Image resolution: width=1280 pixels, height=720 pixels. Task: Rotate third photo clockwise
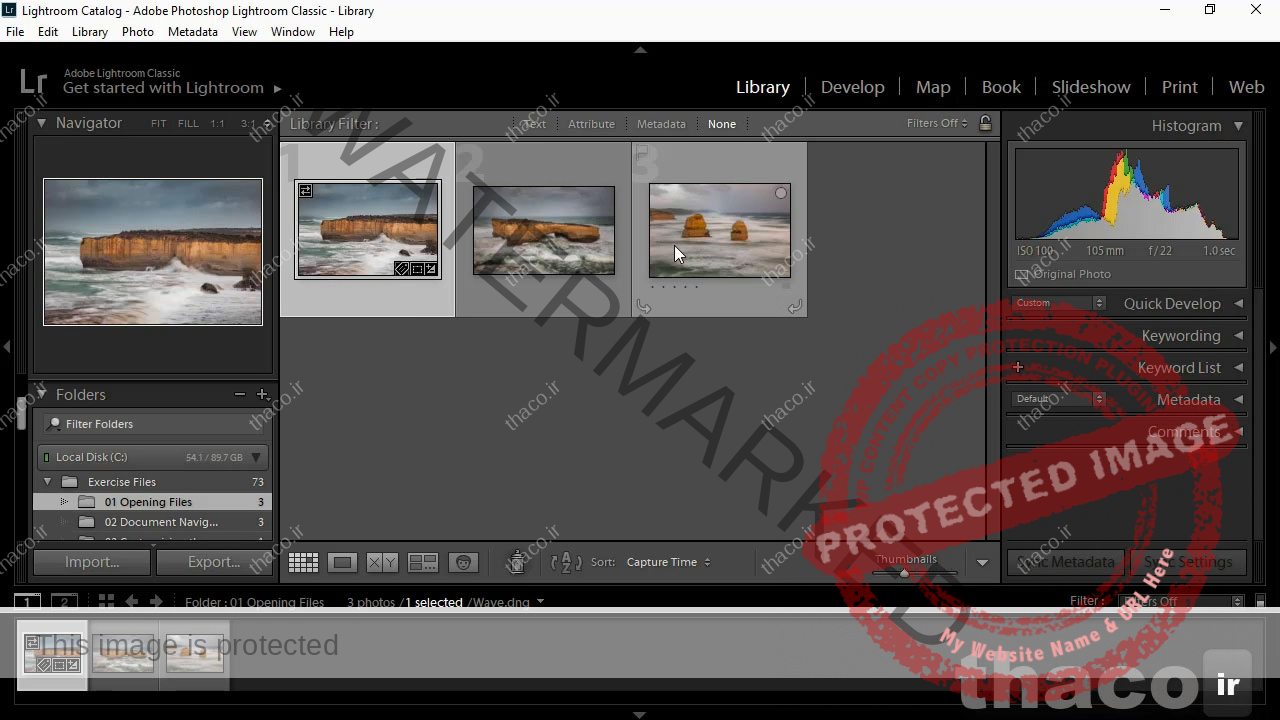click(795, 307)
